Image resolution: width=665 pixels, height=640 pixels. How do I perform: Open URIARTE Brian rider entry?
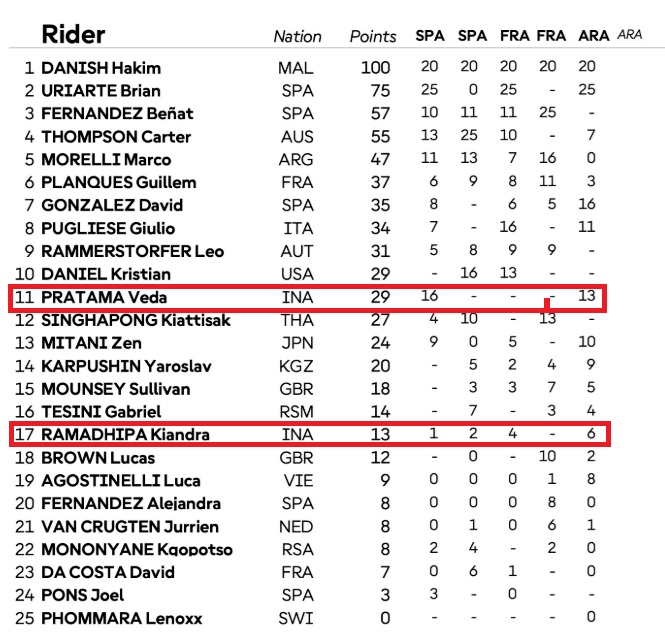pos(101,91)
